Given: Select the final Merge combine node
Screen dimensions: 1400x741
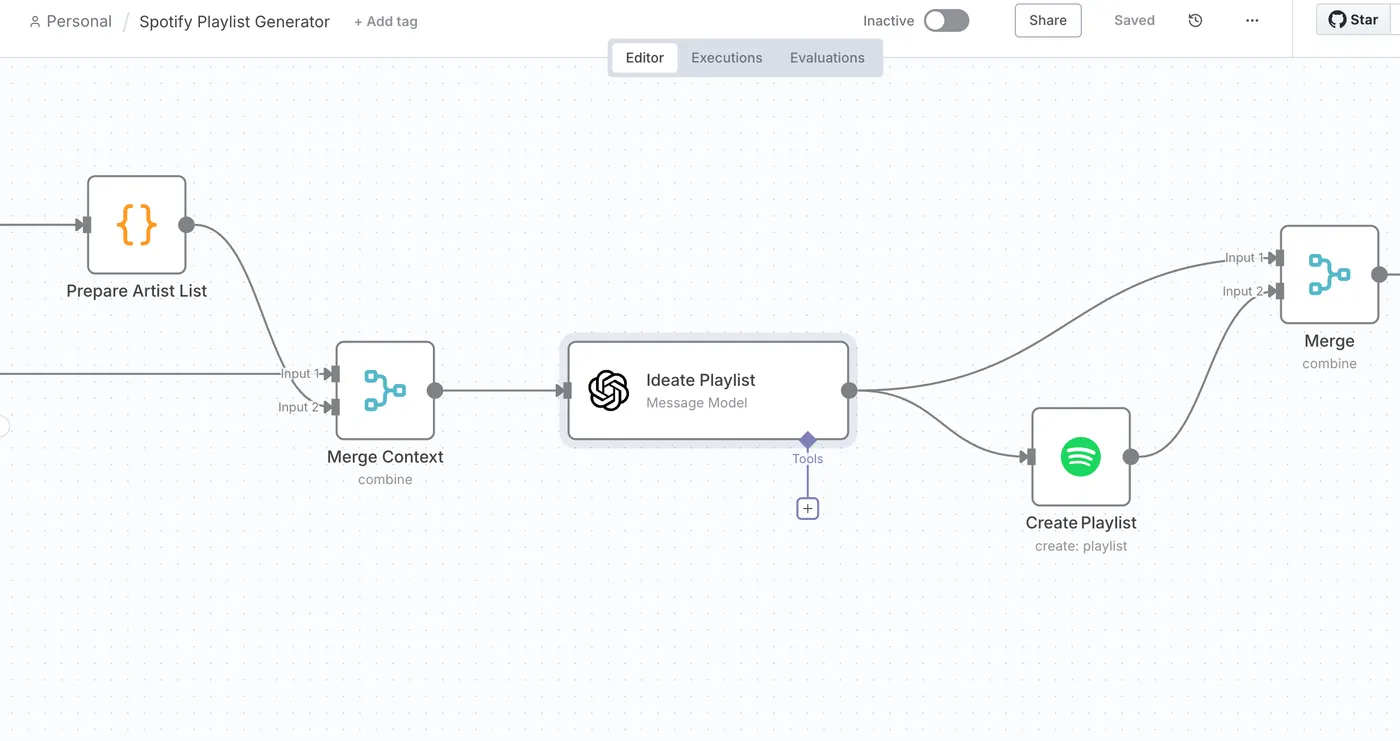Looking at the screenshot, I should (x=1329, y=274).
